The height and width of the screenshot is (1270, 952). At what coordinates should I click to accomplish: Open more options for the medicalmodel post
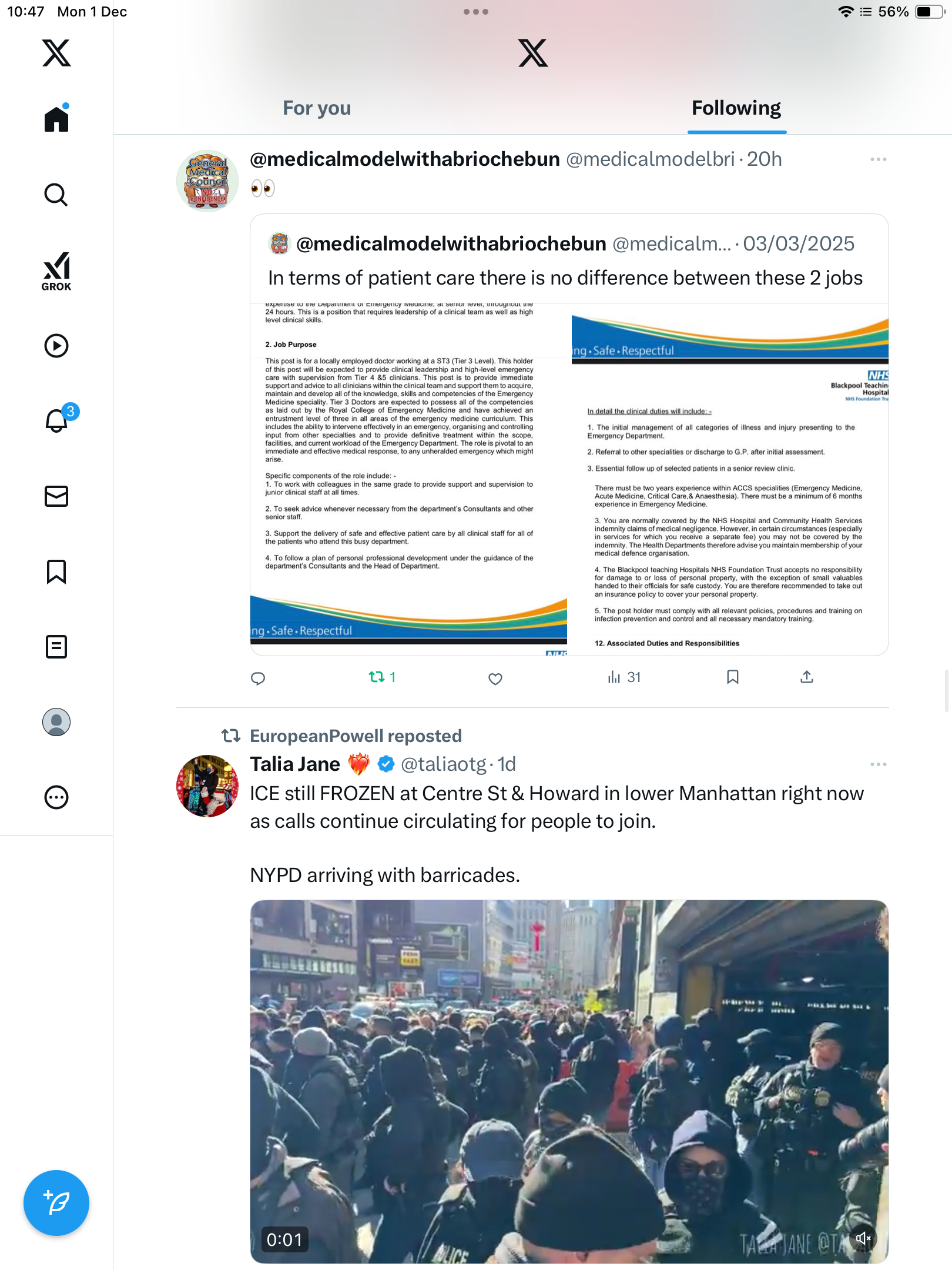(878, 159)
